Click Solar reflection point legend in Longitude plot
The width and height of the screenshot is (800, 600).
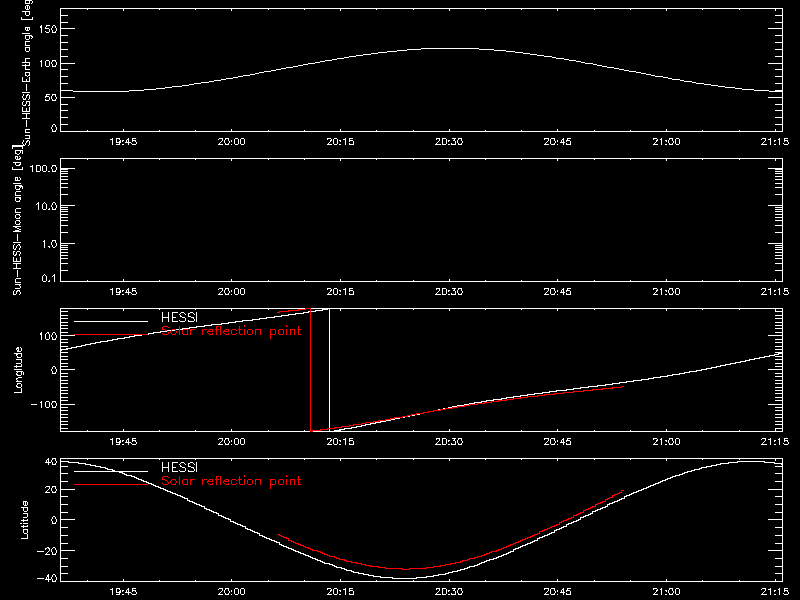[231, 331]
